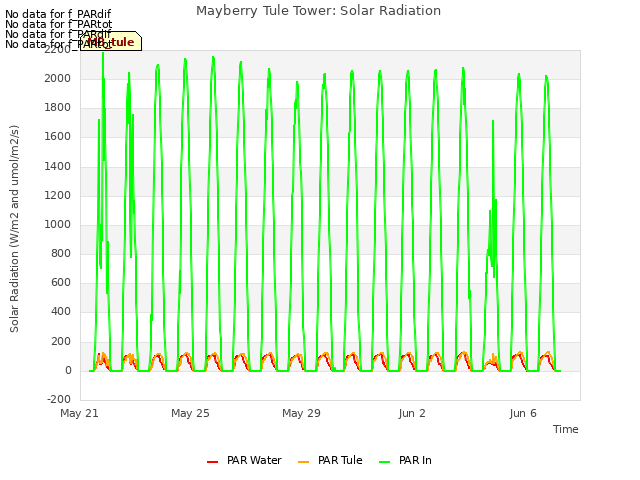The image size is (640, 480).
Task: Click the red PAR Water legend swatch
Action: pyautogui.click(x=212, y=462)
